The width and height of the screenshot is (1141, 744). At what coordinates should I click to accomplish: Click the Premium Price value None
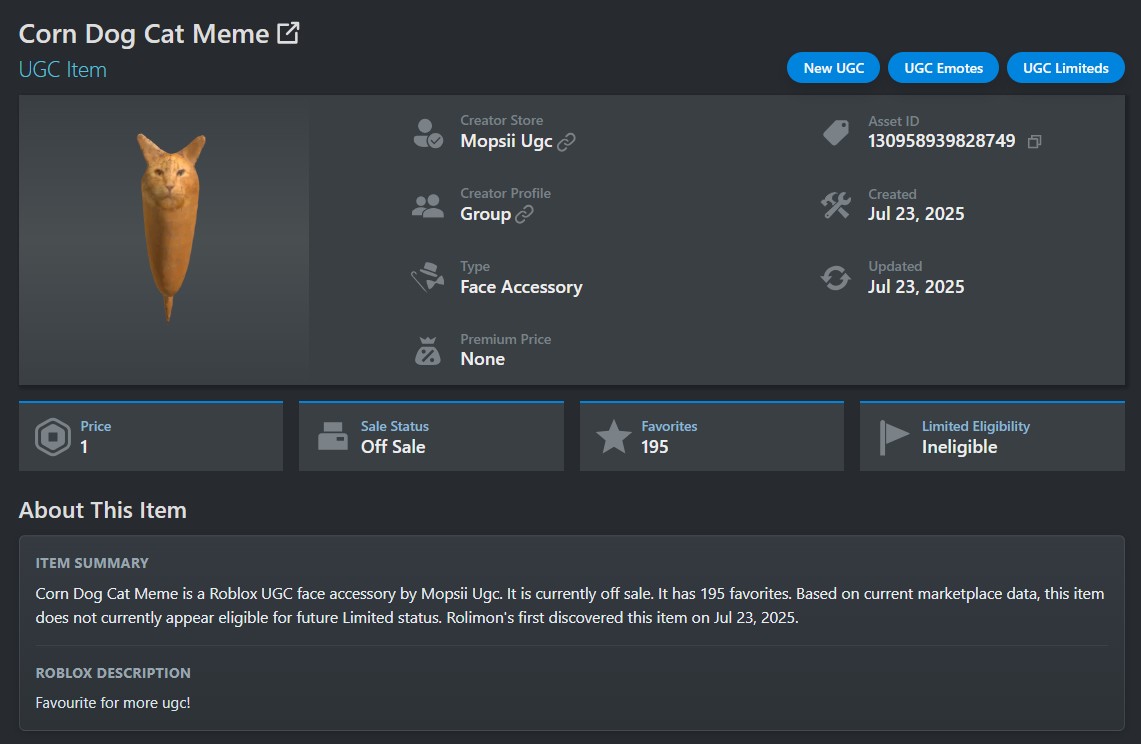pos(482,359)
